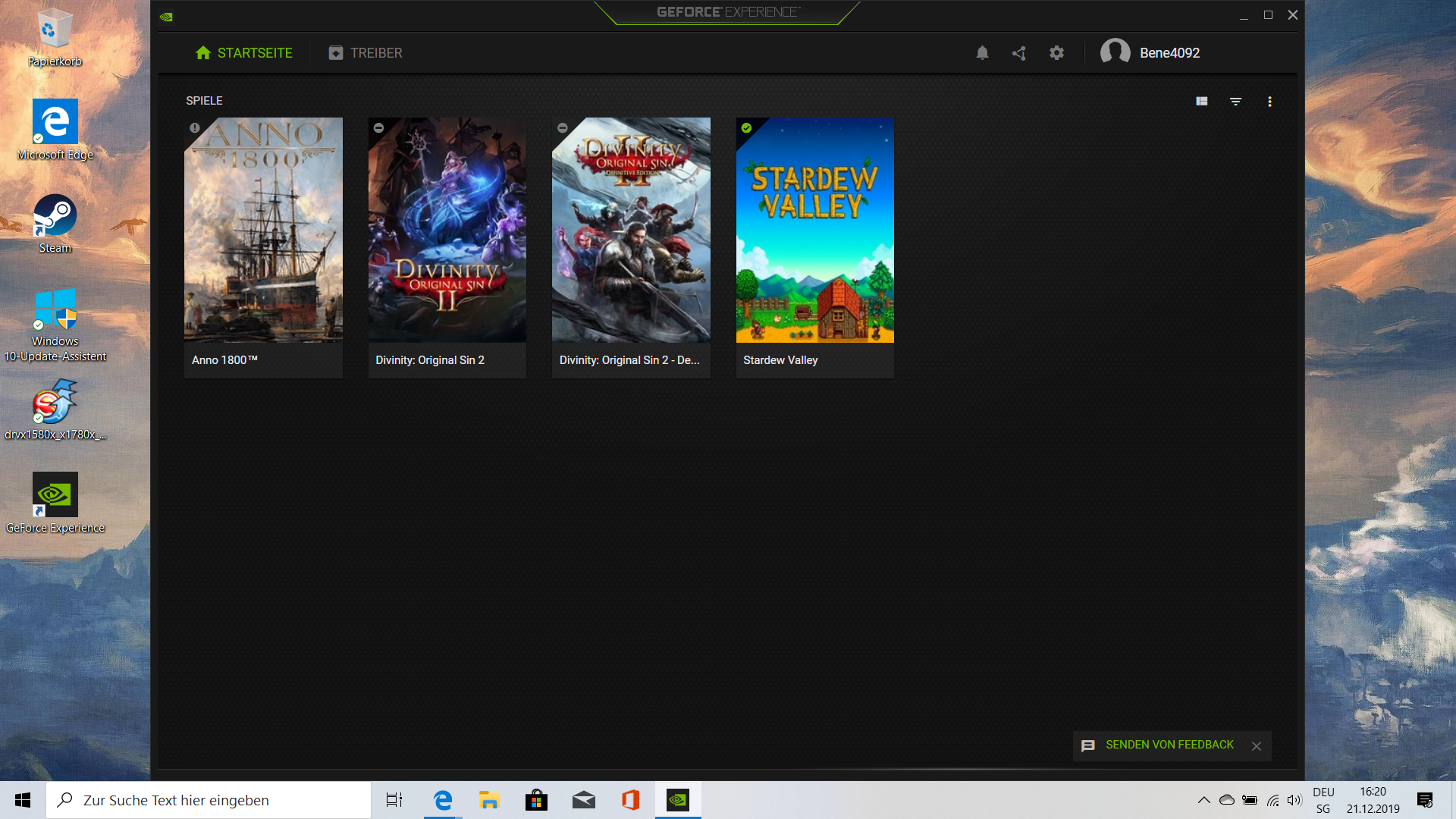Click the share overlay icon
This screenshot has height=819, width=1456.
pos(1019,53)
